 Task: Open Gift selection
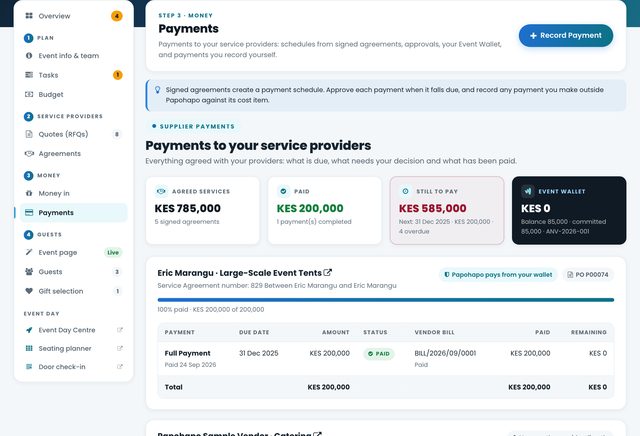73,291
